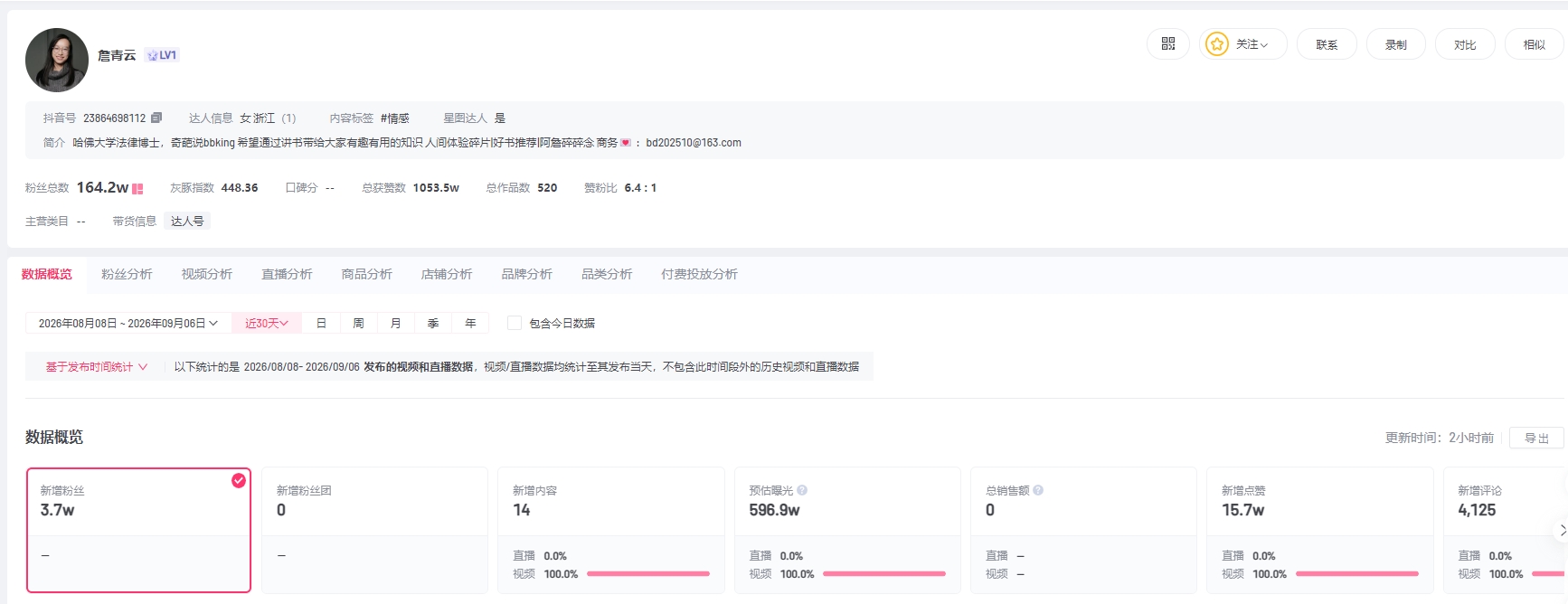Click the name 詹青云

[x=117, y=55]
